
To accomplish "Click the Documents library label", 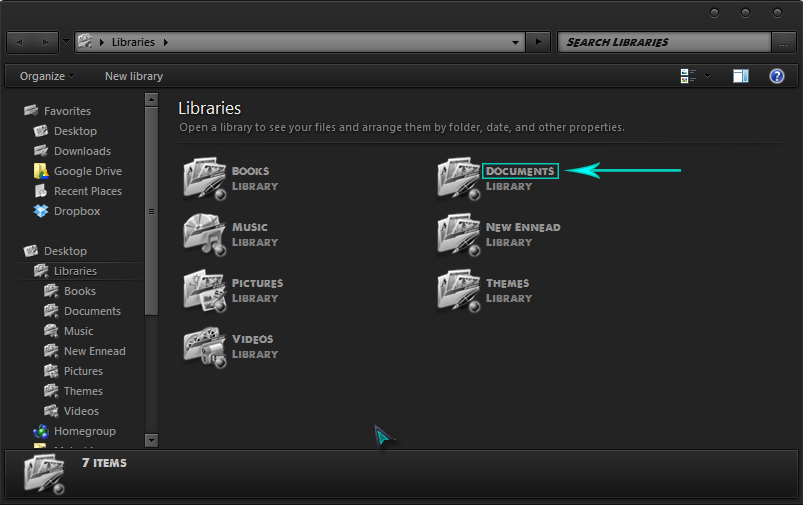I will coord(520,171).
